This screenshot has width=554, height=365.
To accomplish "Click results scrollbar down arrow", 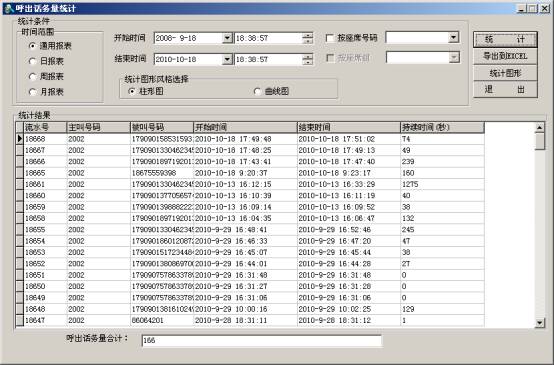I will coord(540,322).
